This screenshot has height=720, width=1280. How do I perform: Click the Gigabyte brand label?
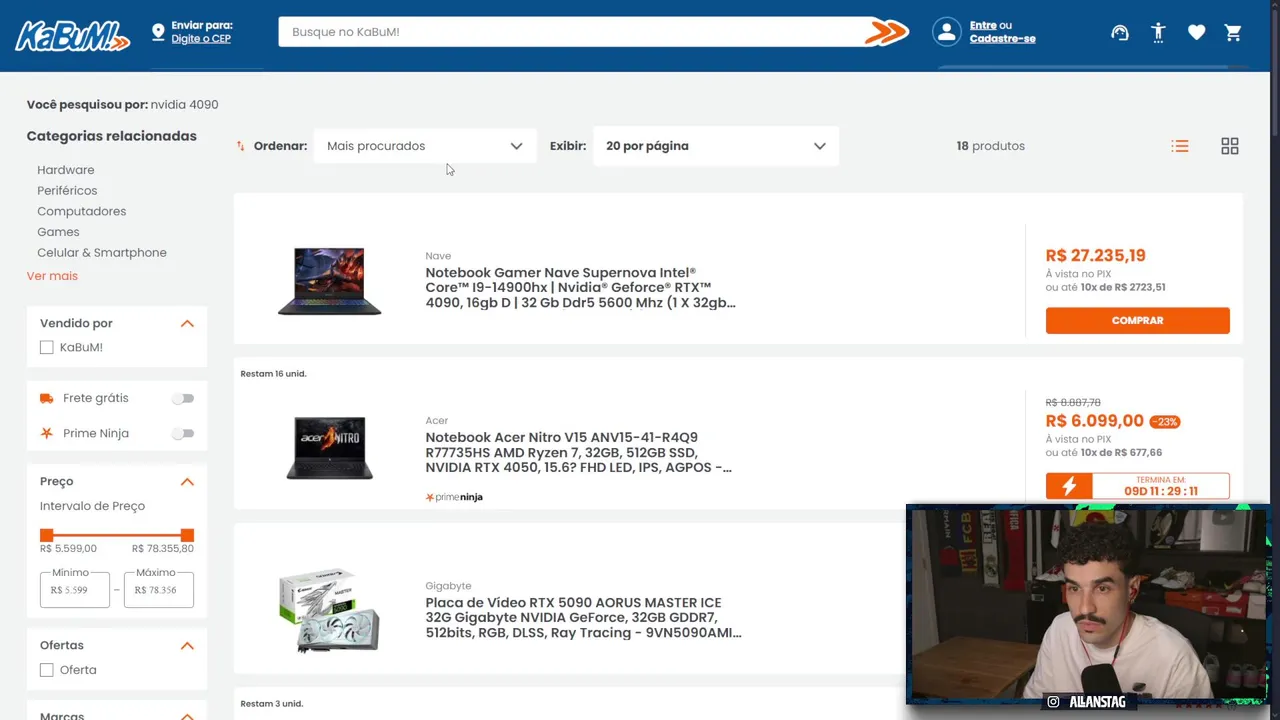tap(448, 586)
